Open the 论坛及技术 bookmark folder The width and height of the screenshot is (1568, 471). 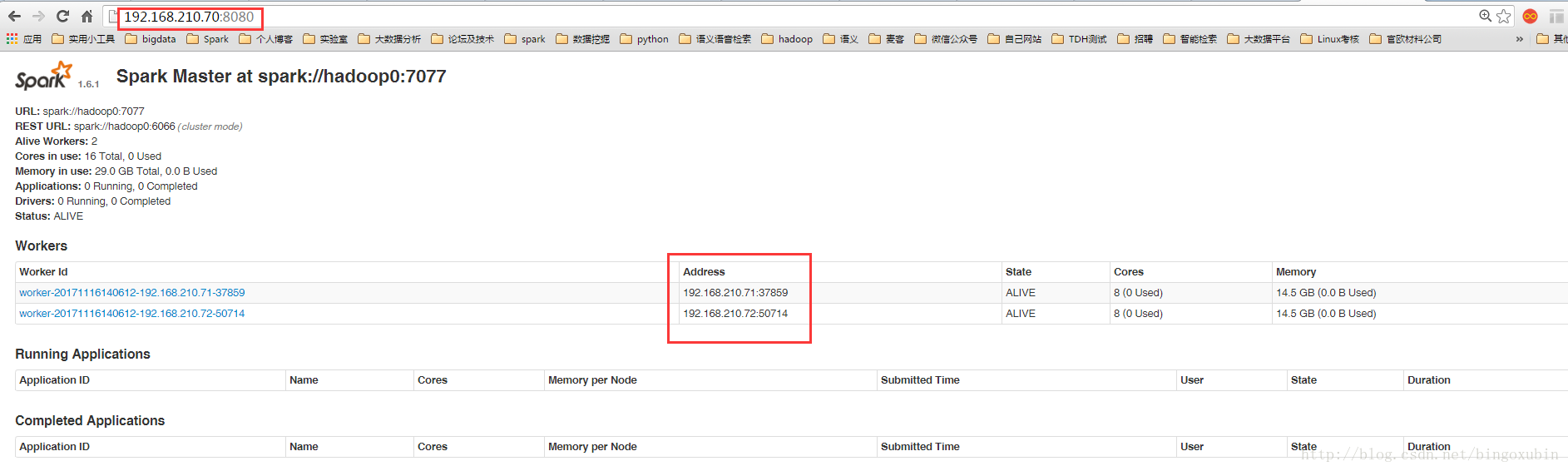(462, 39)
